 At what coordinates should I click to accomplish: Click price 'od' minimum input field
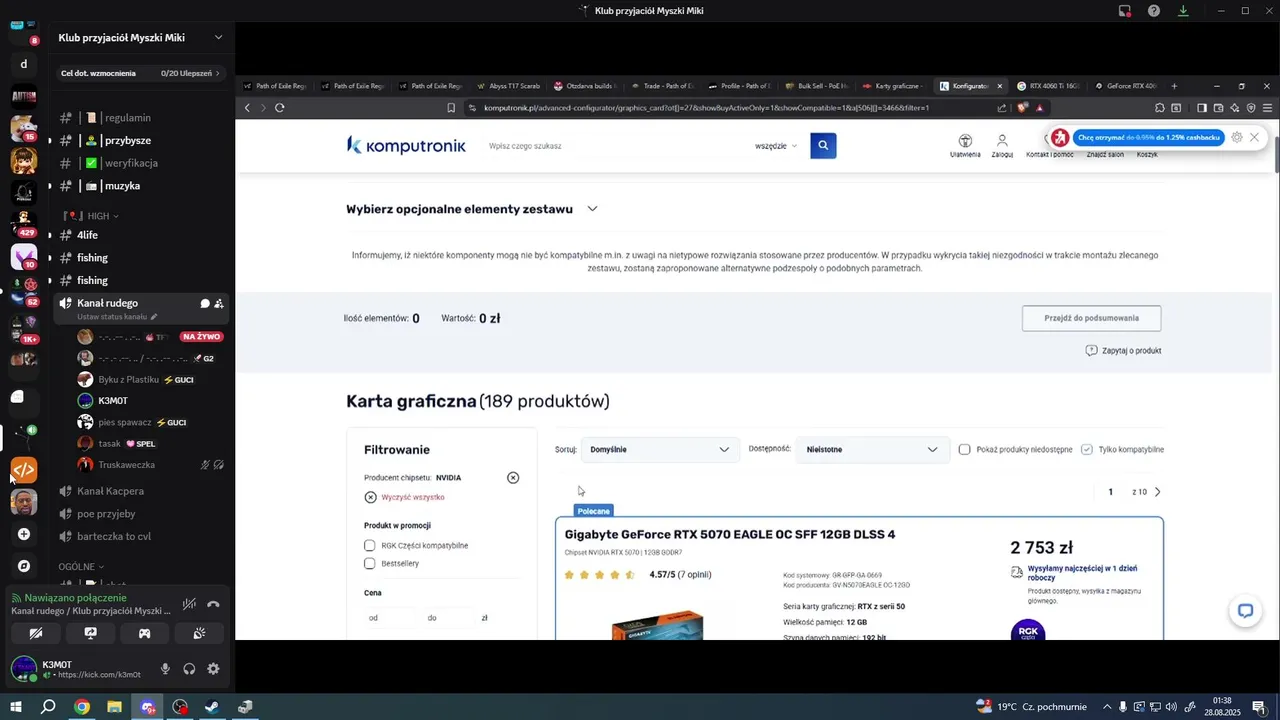coord(388,618)
